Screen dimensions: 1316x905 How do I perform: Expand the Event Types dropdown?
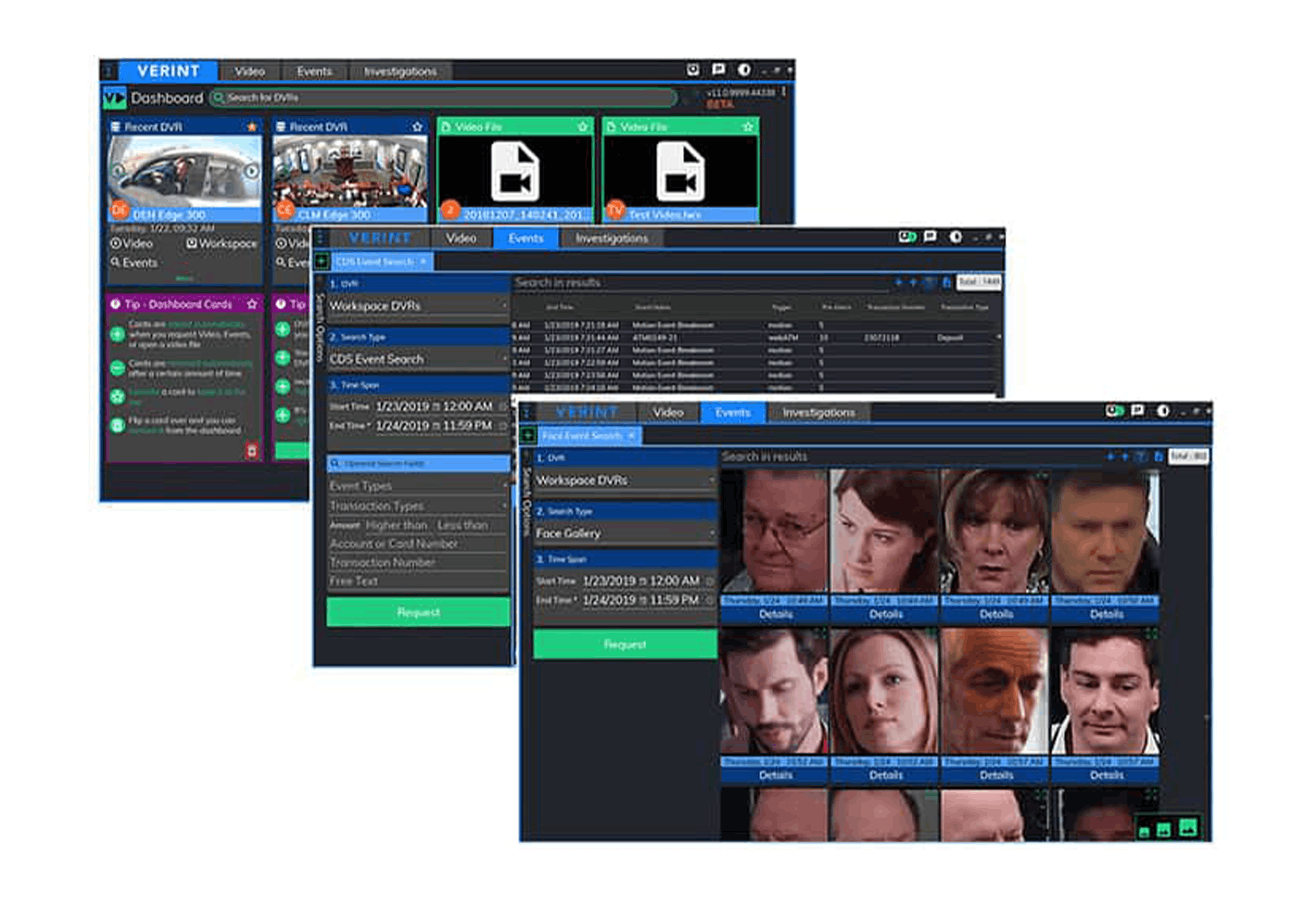click(504, 486)
